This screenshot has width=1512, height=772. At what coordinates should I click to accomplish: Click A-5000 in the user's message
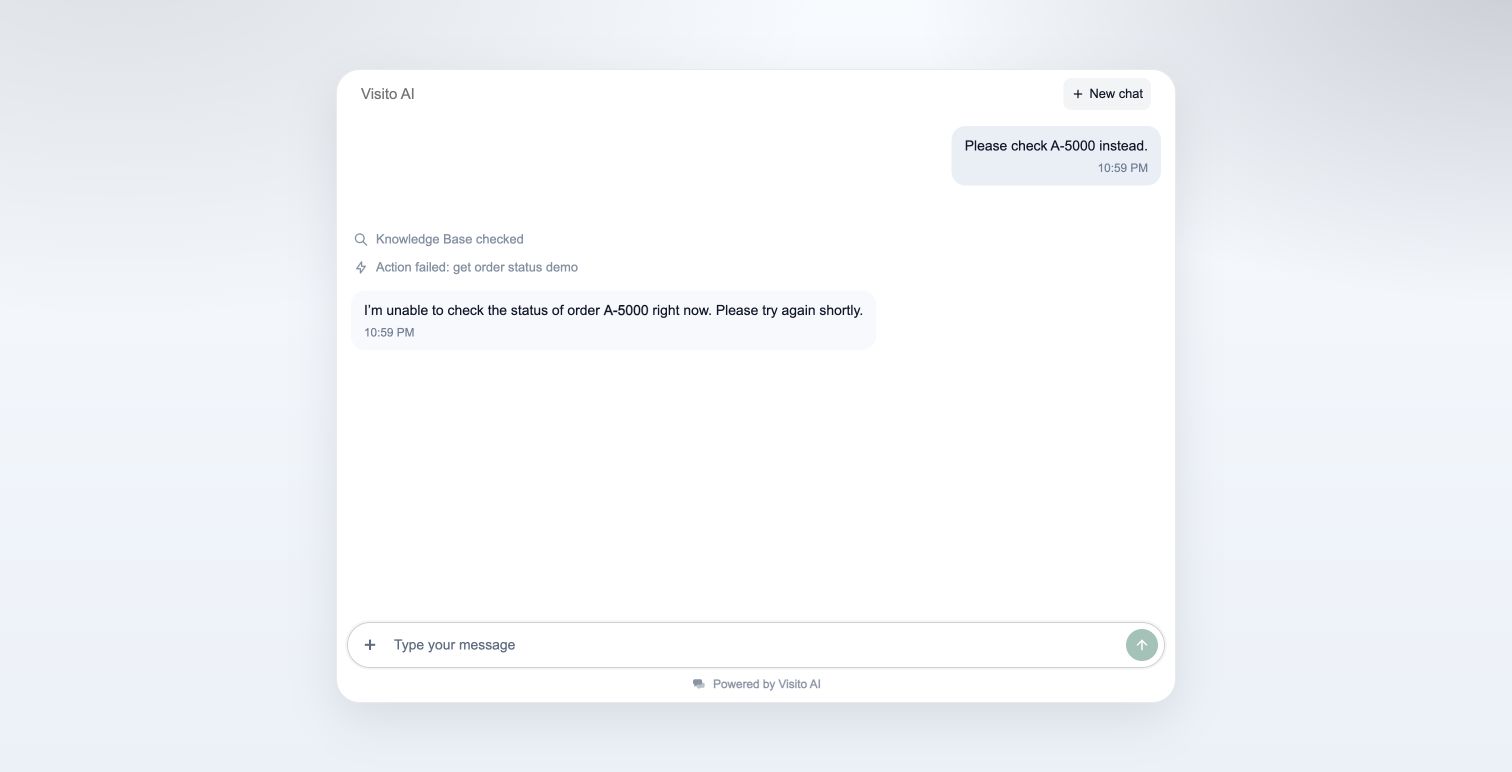1073,146
